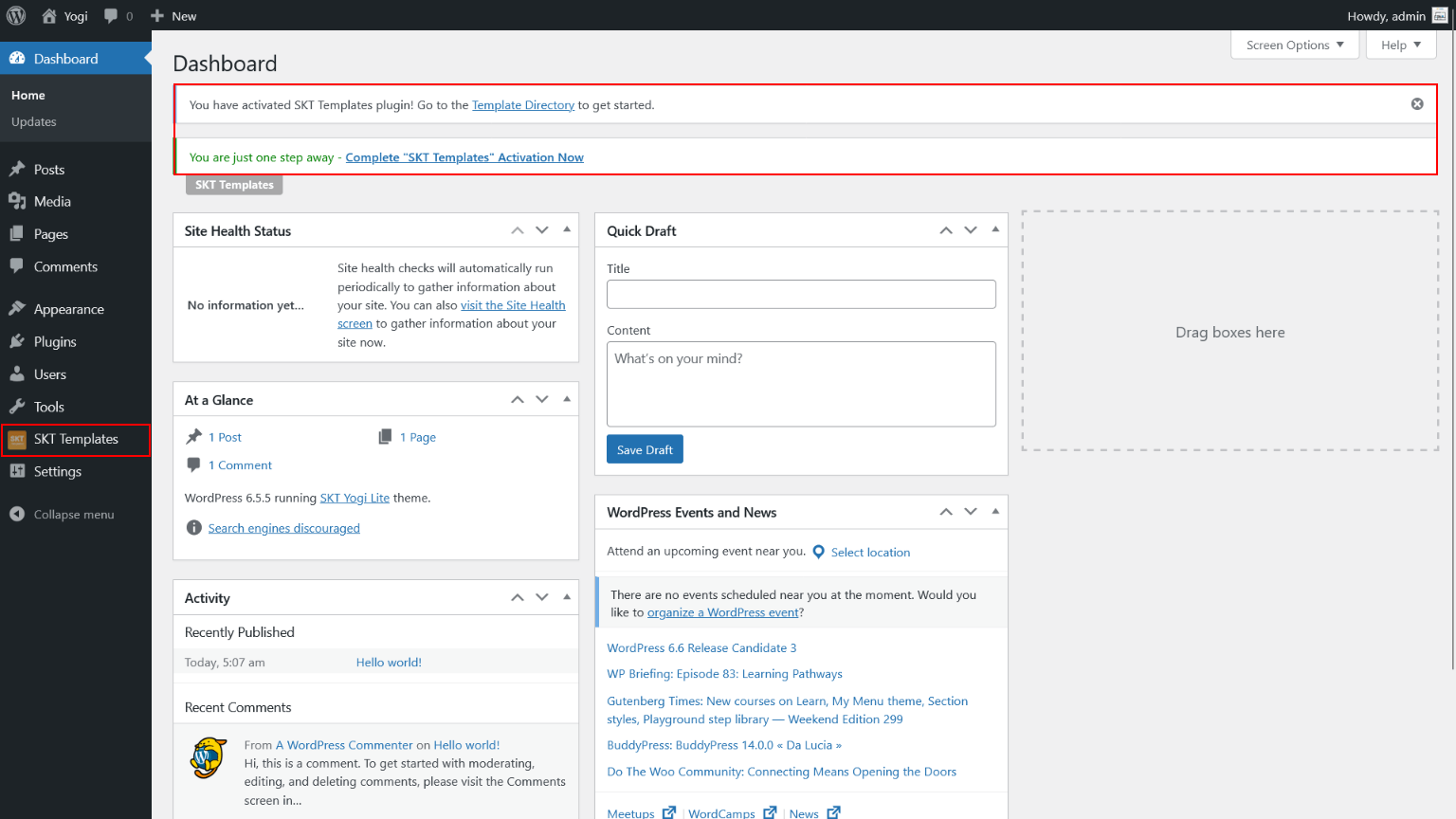Screen dimensions: 1456x819
Task: Open Search engines discouraged link
Action: (284, 528)
